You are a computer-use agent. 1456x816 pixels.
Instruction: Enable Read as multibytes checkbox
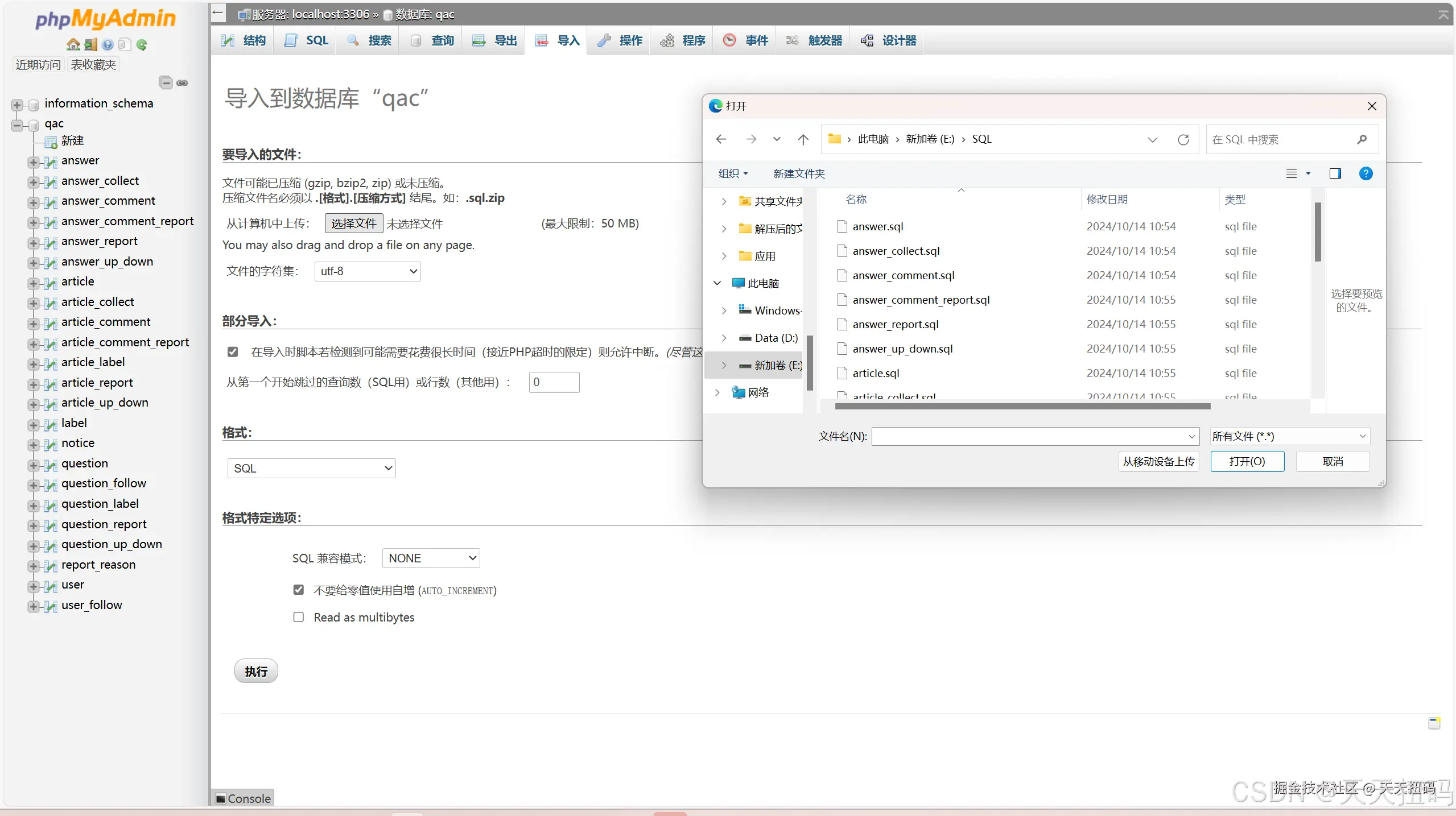(x=299, y=617)
